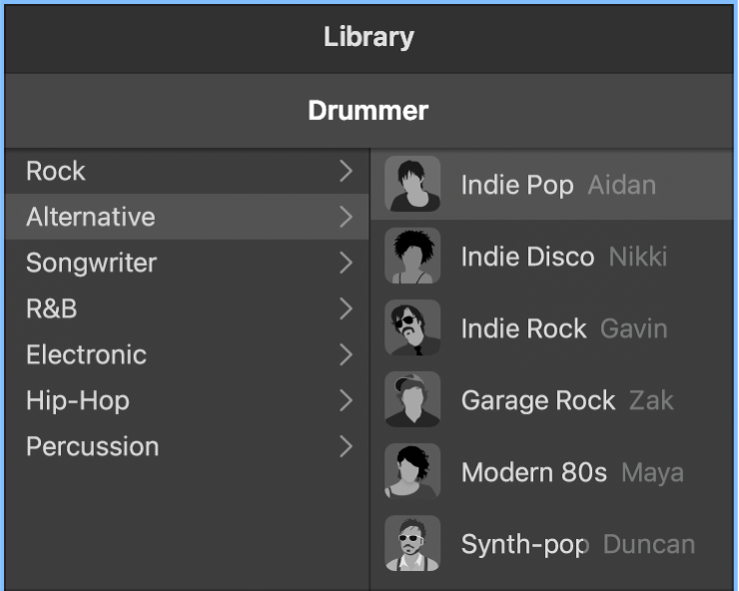Expand the Rock genre chevron
The height and width of the screenshot is (591, 739).
click(346, 171)
